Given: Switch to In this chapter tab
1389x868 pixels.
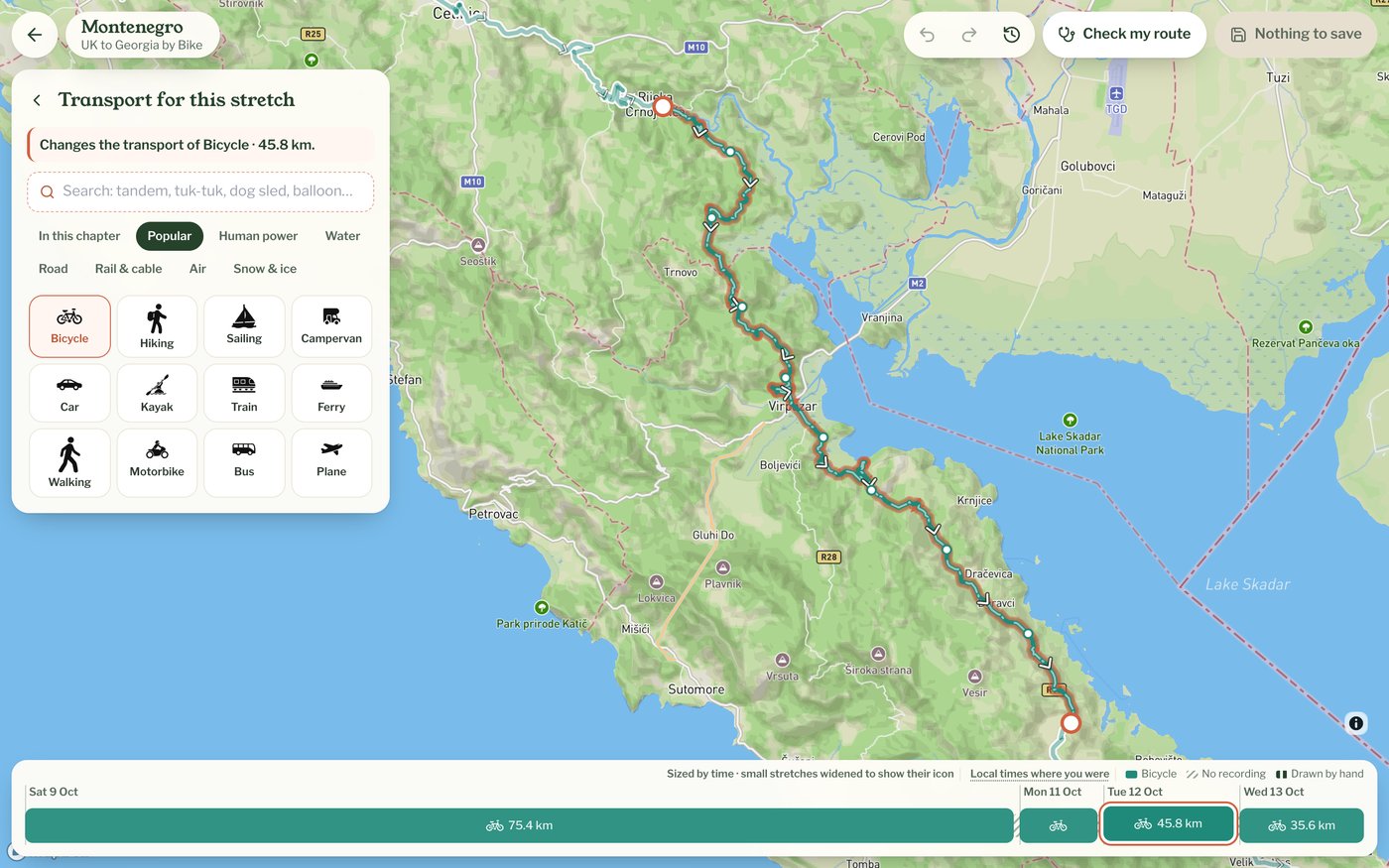Looking at the screenshot, I should (79, 236).
